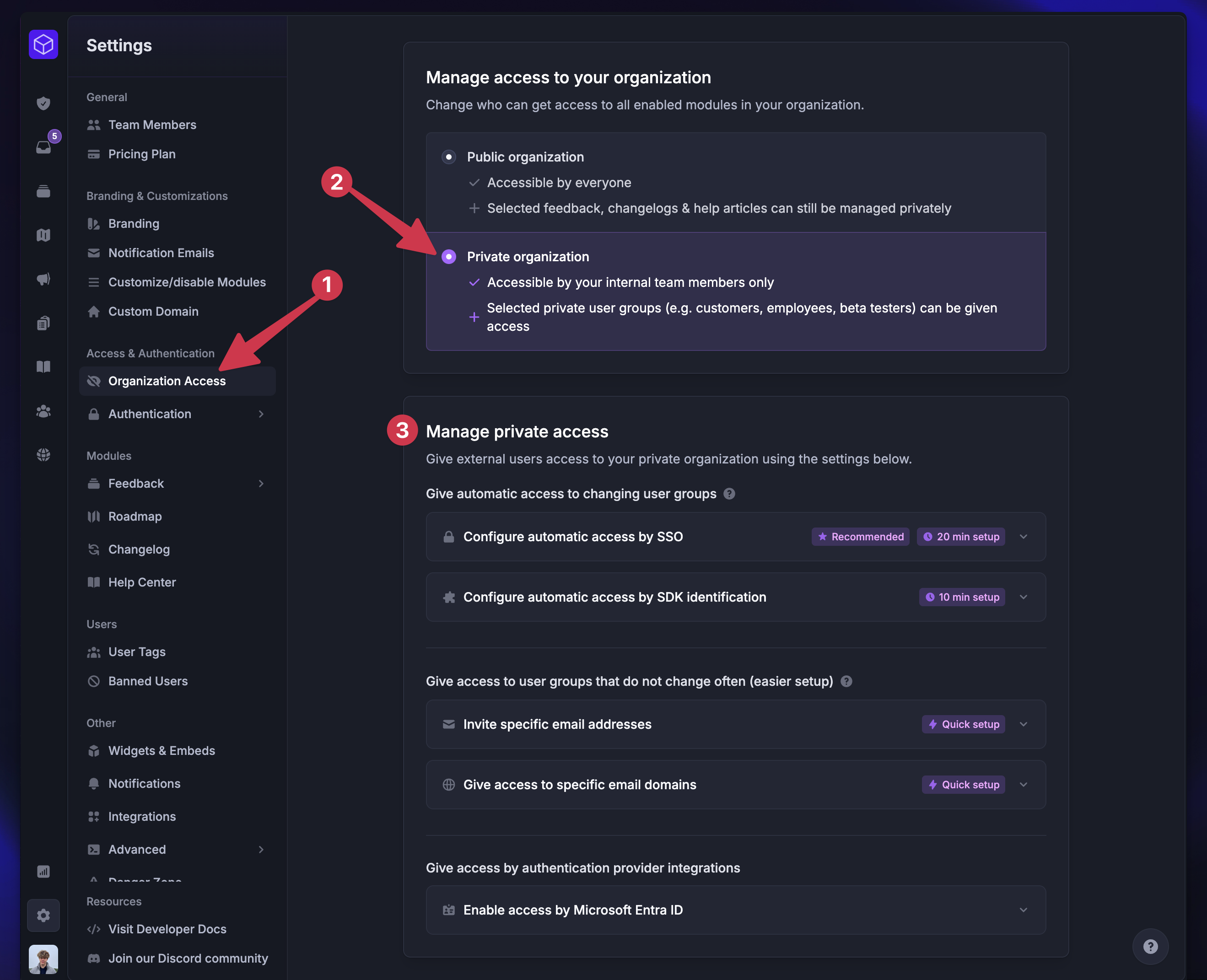The image size is (1207, 980).
Task: Open the roadmap map icon in the sidebar
Action: [43, 235]
